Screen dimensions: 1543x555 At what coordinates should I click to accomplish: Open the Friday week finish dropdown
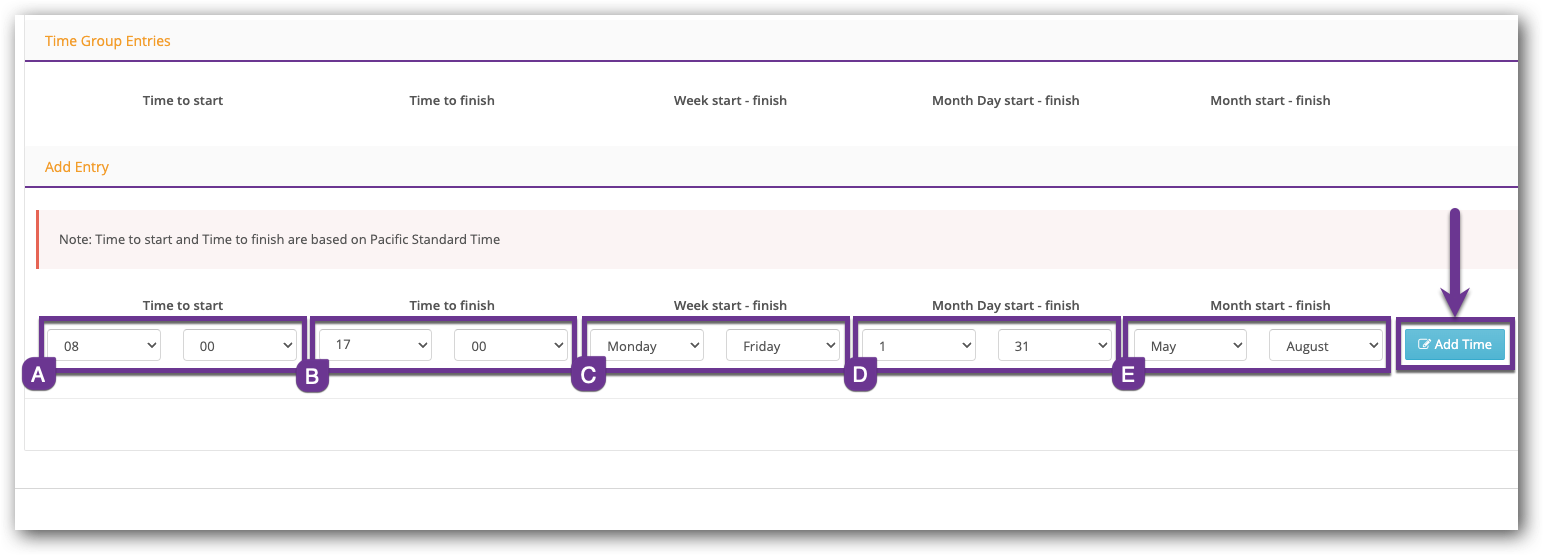pyautogui.click(x=782, y=345)
